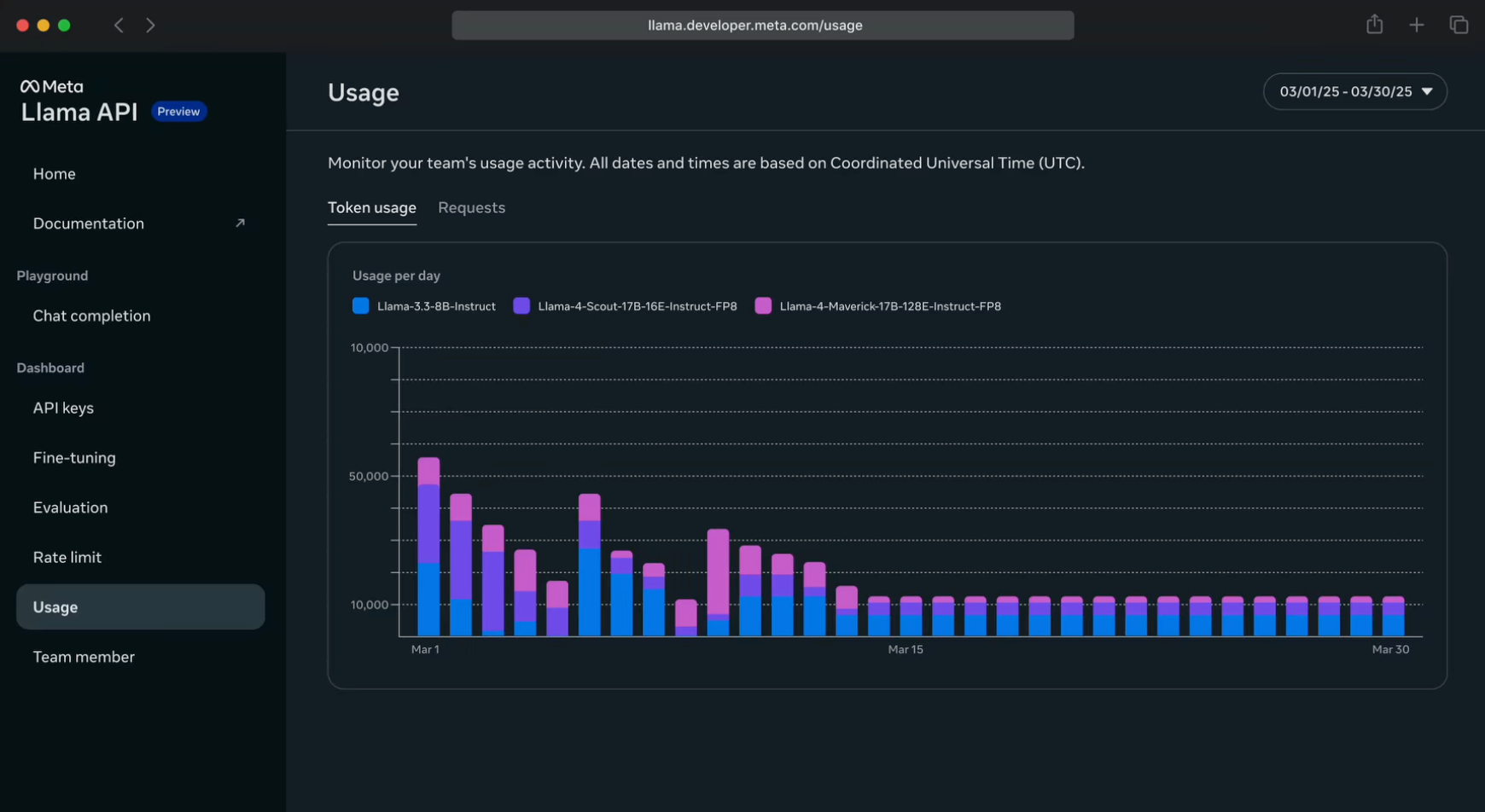Click the browser back arrow
This screenshot has height=812, width=1485.
click(119, 26)
